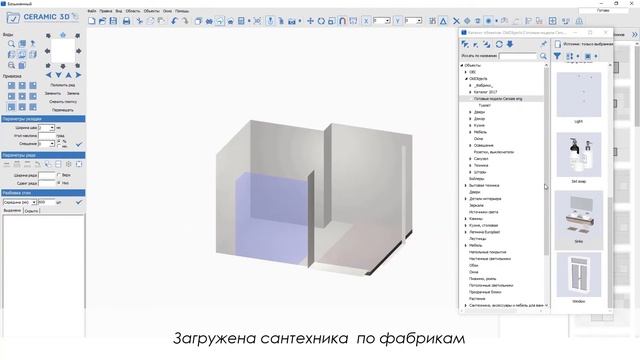Refresh the catalog with the circular arrows icon

pyautogui.click(x=499, y=44)
